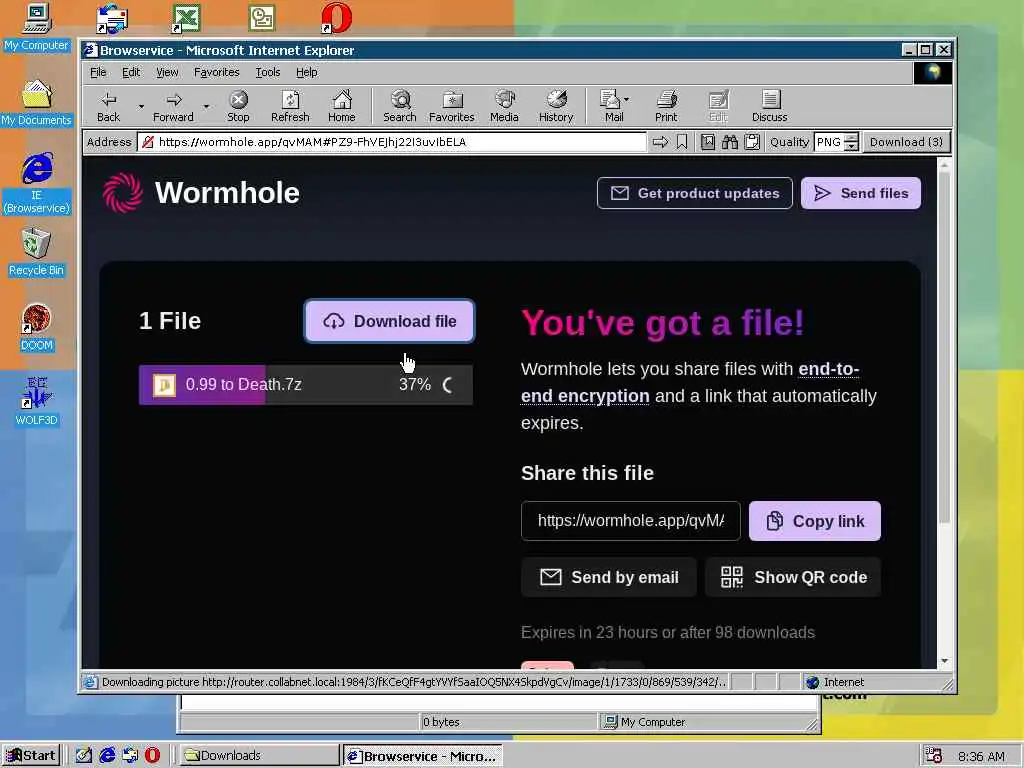Click the binoculars find icon

[x=730, y=142]
